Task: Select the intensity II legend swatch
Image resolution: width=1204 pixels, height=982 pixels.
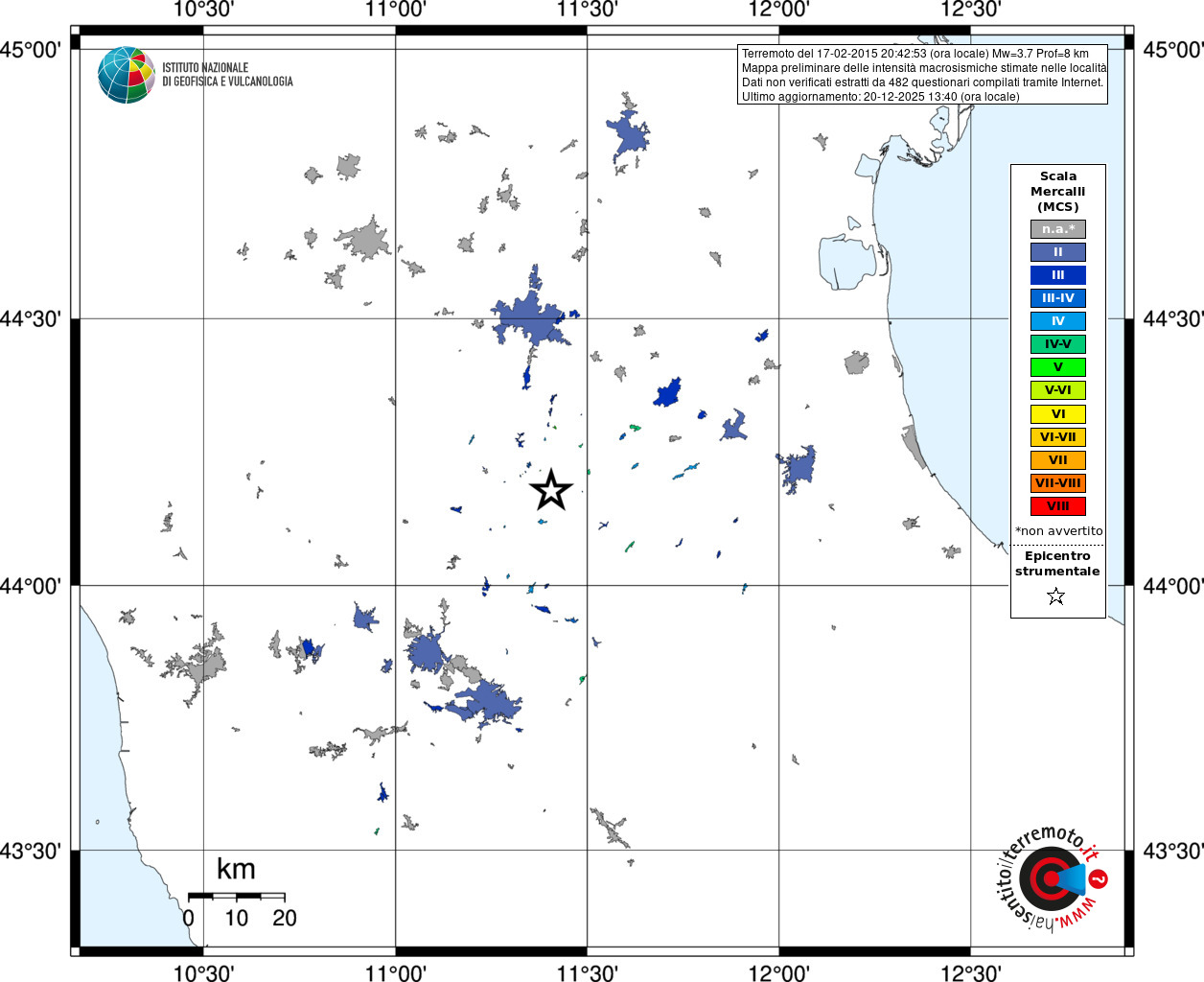Action: (x=1058, y=252)
